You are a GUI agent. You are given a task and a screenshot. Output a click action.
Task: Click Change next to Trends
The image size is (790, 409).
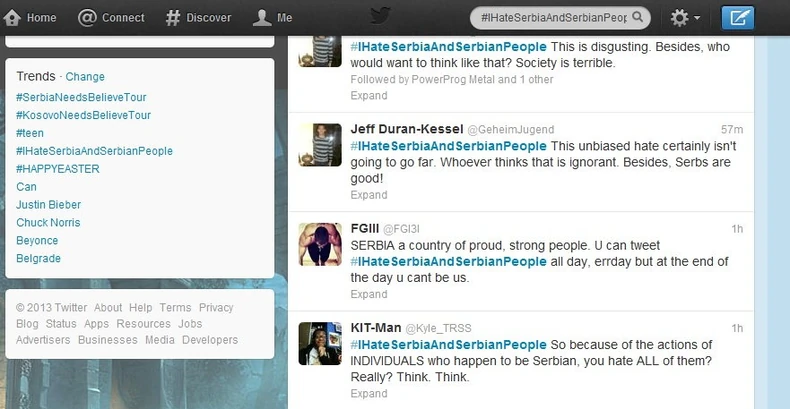85,77
